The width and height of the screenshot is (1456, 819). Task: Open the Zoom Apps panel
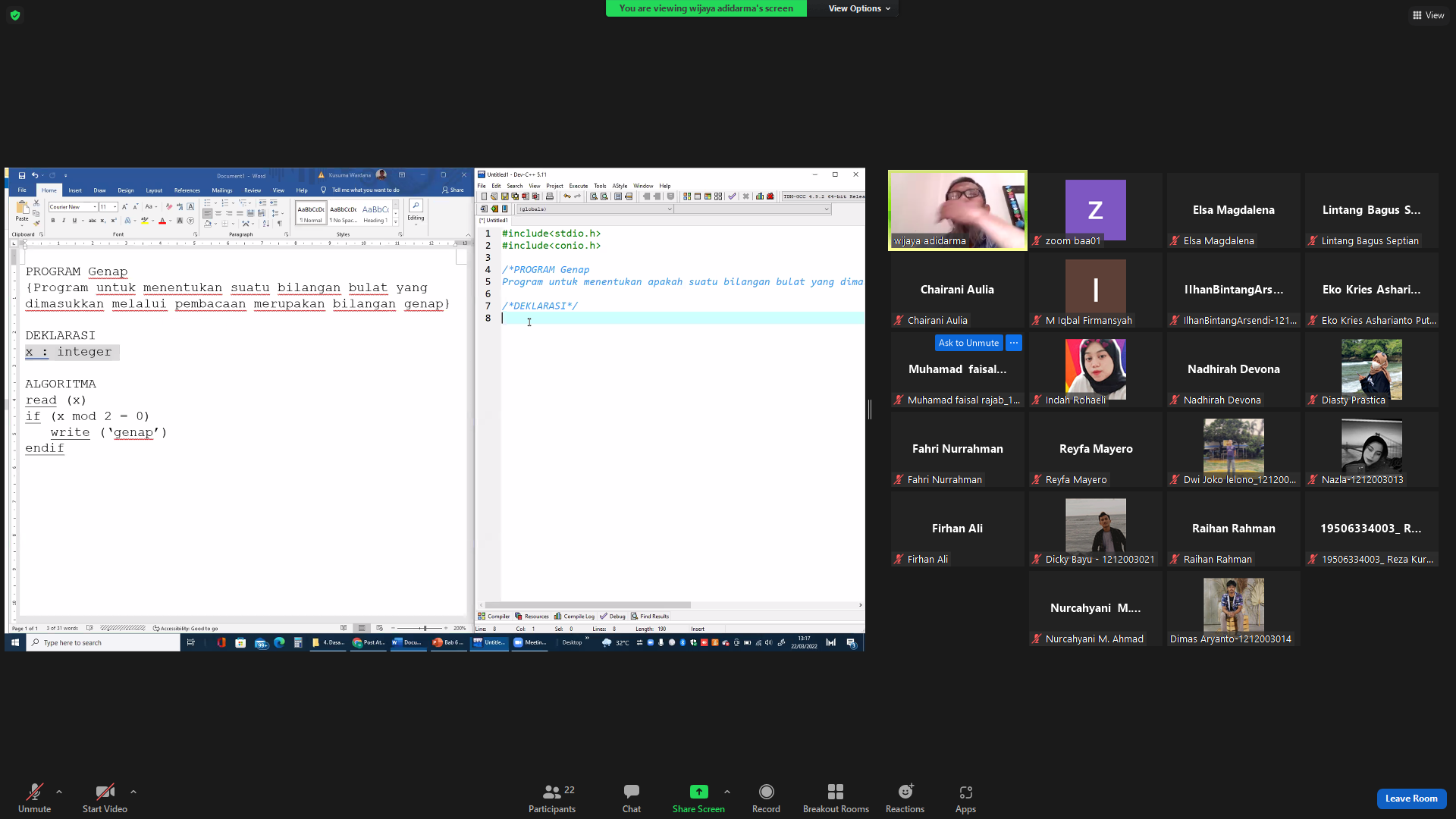[965, 799]
